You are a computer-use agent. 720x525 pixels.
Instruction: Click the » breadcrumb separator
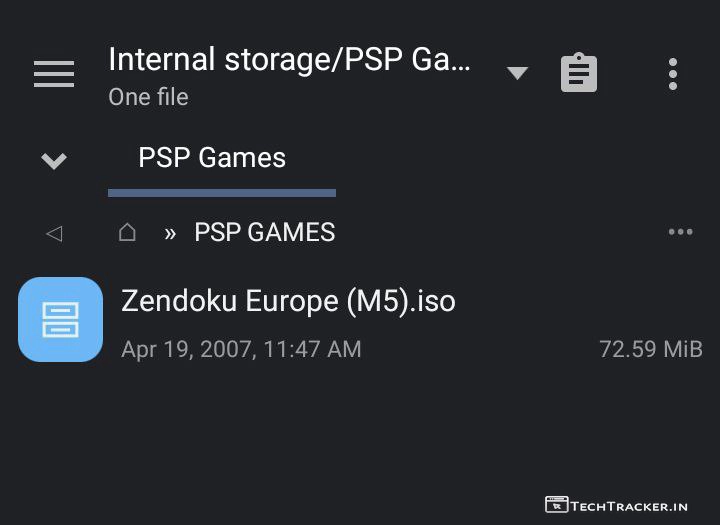170,233
